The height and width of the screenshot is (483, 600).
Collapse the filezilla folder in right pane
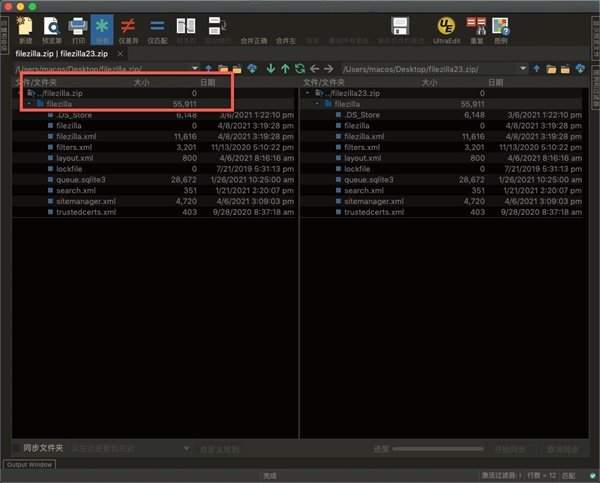[x=317, y=104]
